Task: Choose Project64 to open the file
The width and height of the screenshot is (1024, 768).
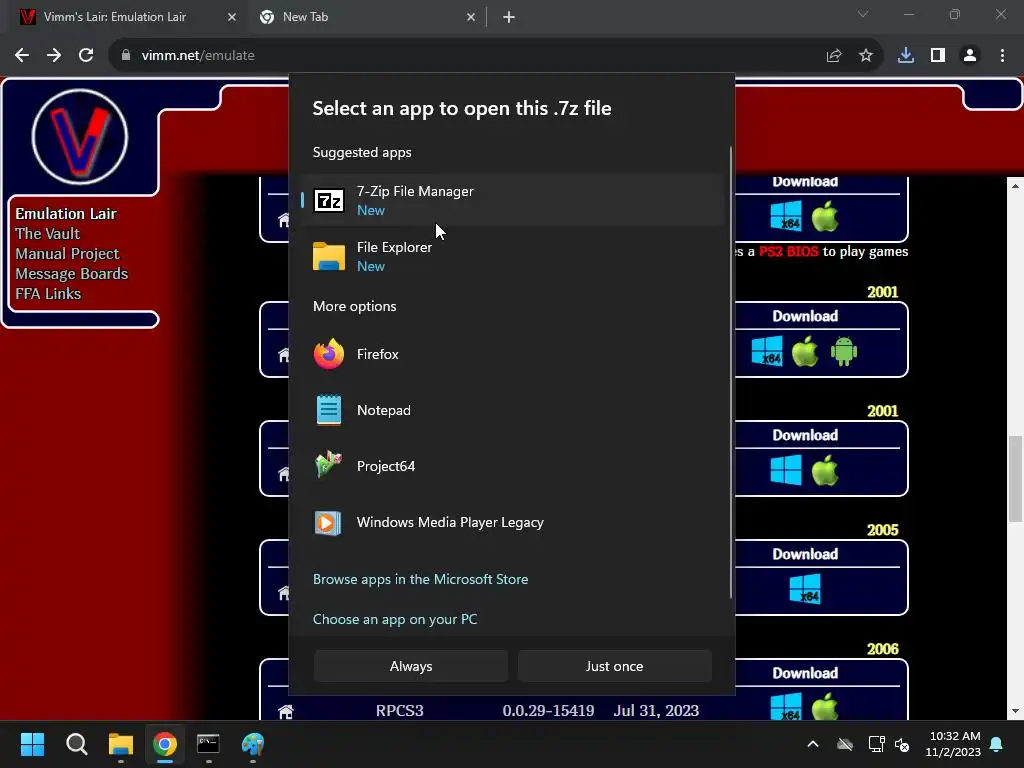Action: (513, 466)
